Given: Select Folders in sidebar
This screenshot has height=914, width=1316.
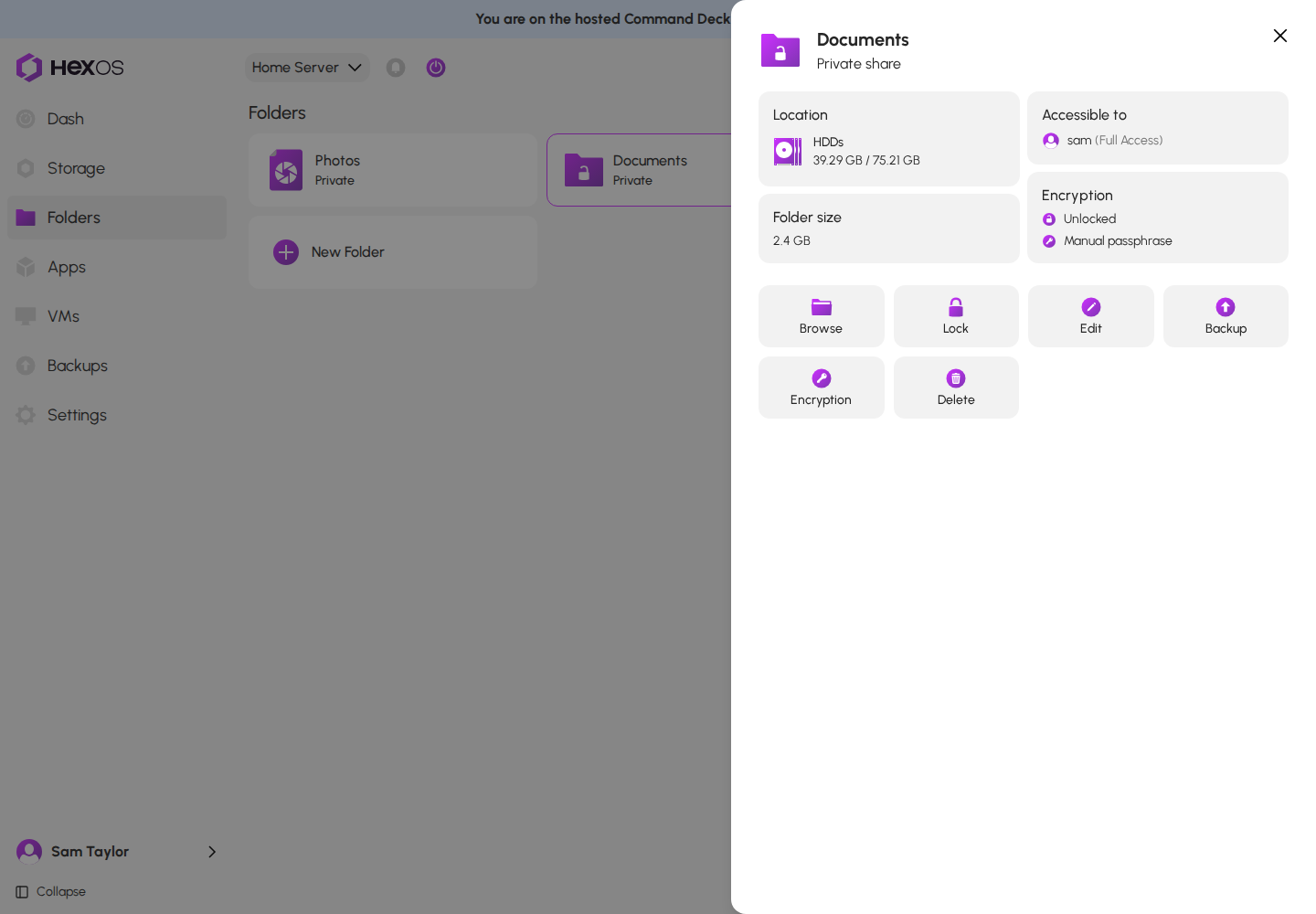Looking at the screenshot, I should [x=117, y=218].
